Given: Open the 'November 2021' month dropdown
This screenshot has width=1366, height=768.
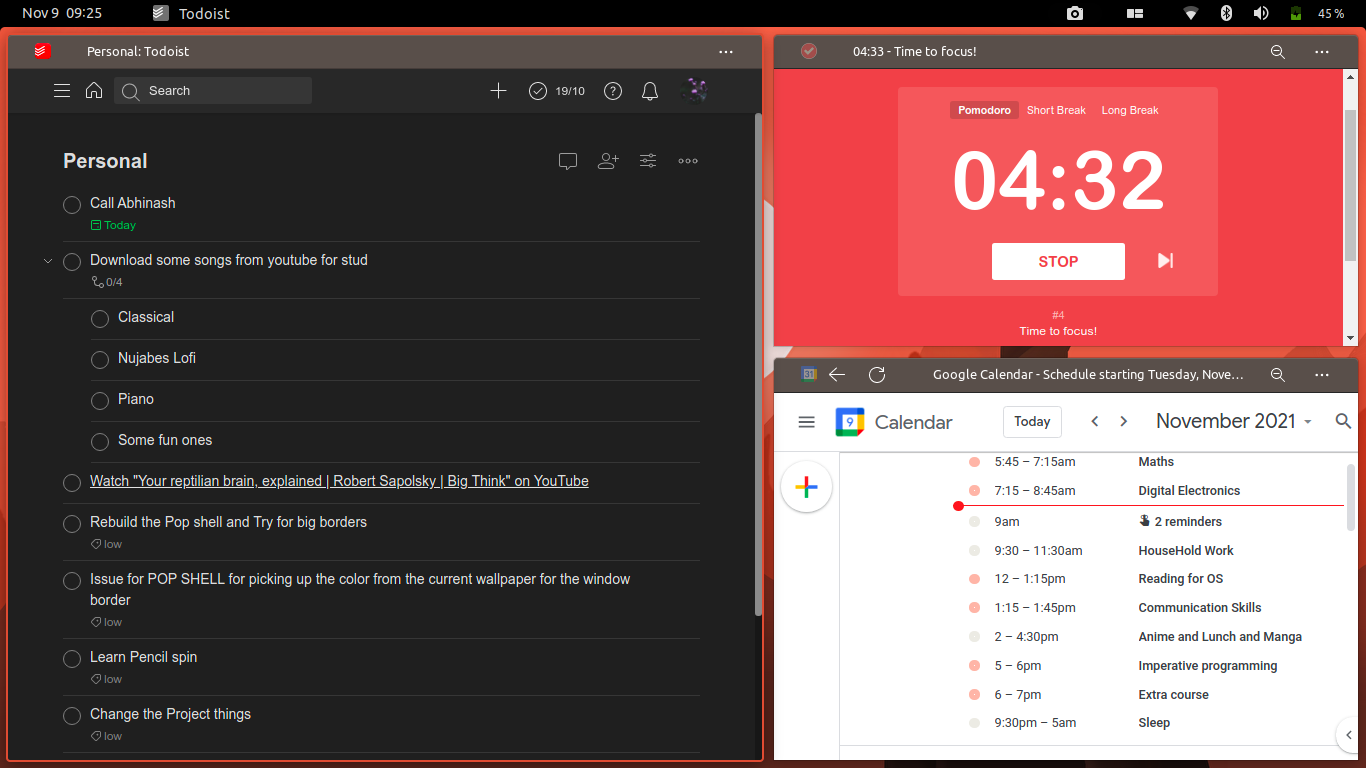Looking at the screenshot, I should click(x=1233, y=421).
